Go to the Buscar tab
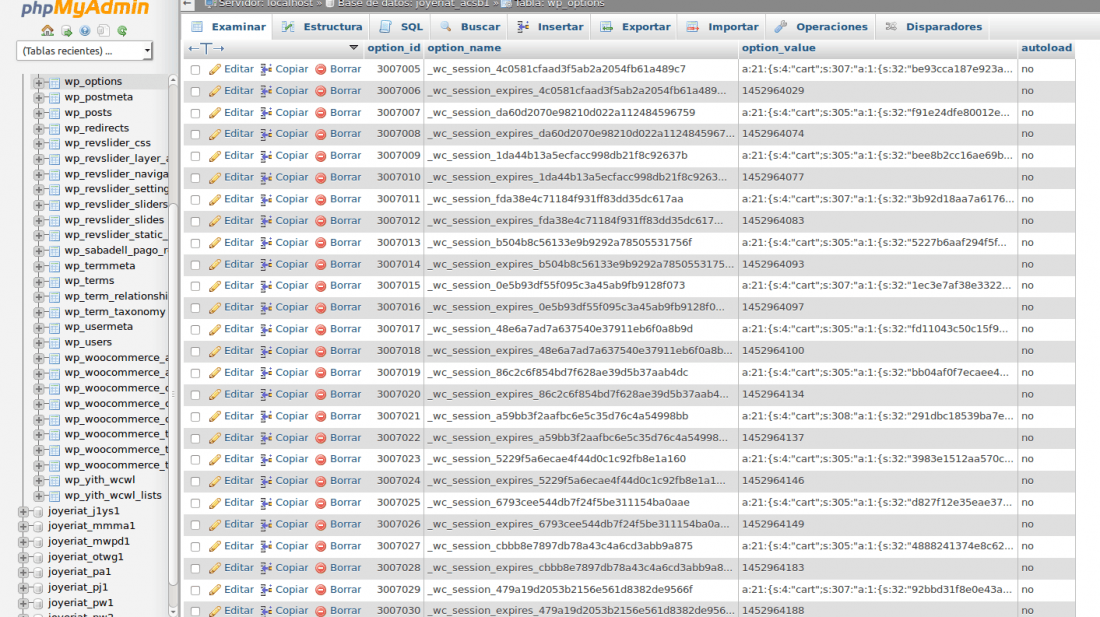The height and width of the screenshot is (617, 1100). (x=470, y=27)
